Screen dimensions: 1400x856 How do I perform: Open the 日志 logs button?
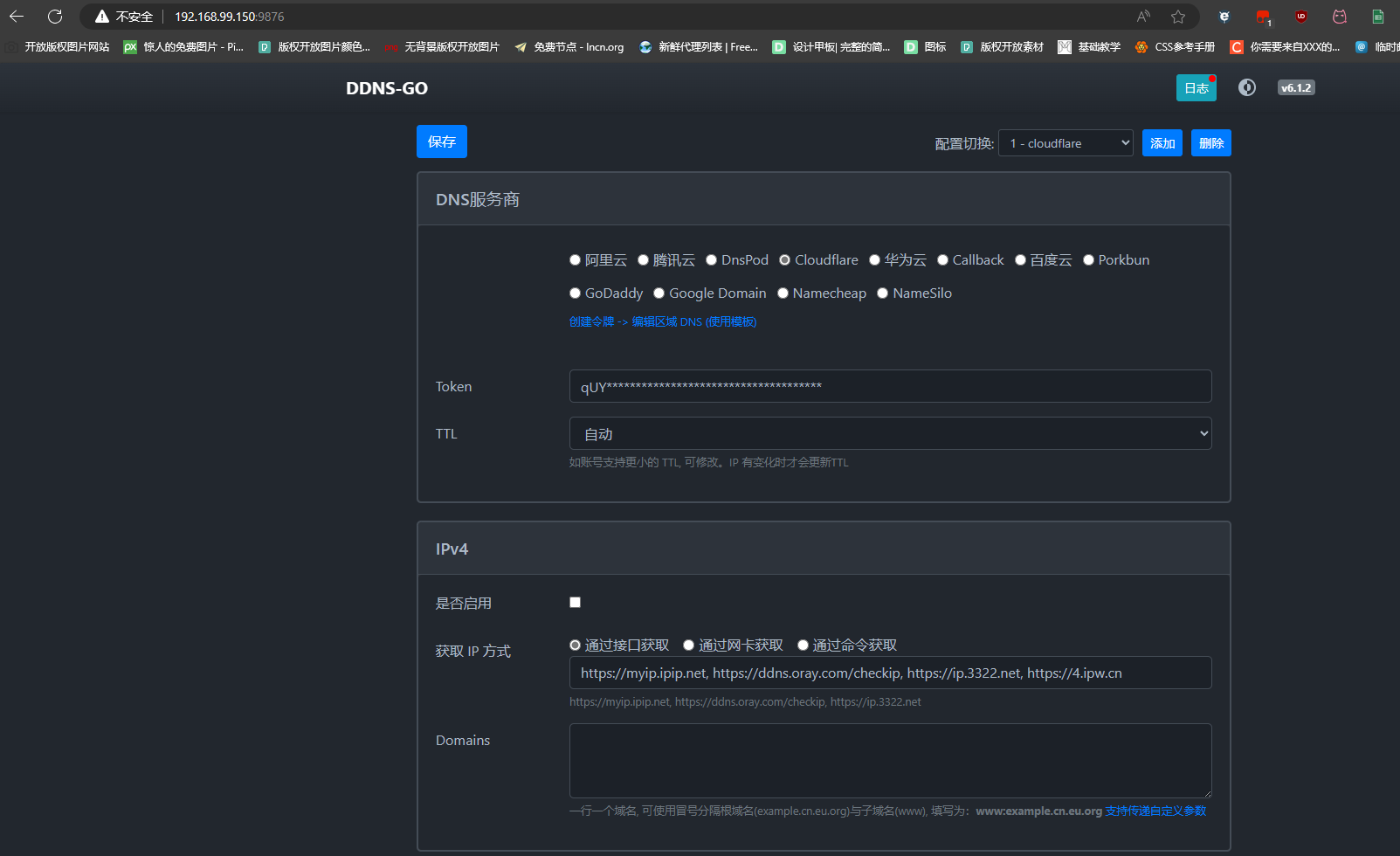[1197, 88]
